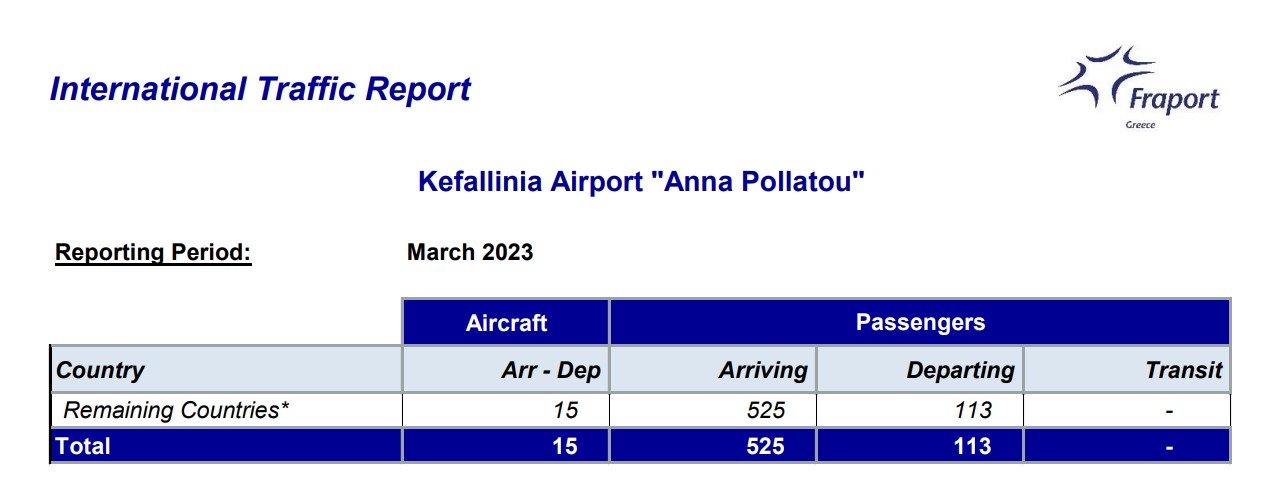Select the International Traffic Report title

(260, 89)
